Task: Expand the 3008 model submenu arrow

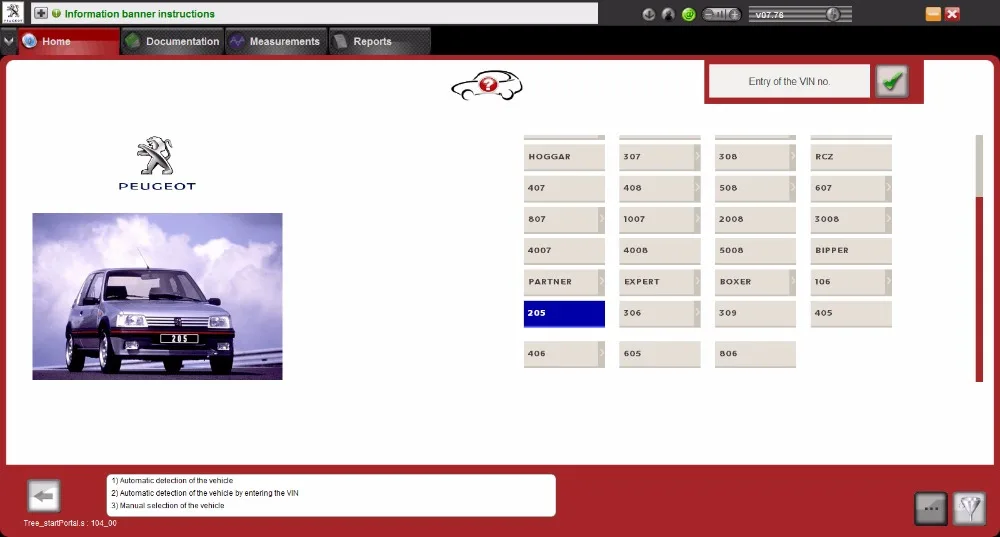Action: click(x=888, y=219)
